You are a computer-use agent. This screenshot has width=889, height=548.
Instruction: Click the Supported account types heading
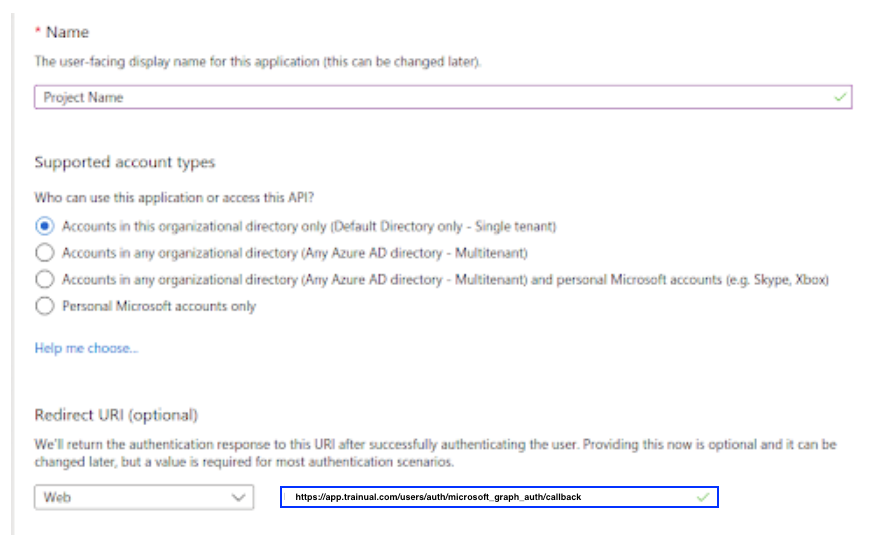click(125, 162)
